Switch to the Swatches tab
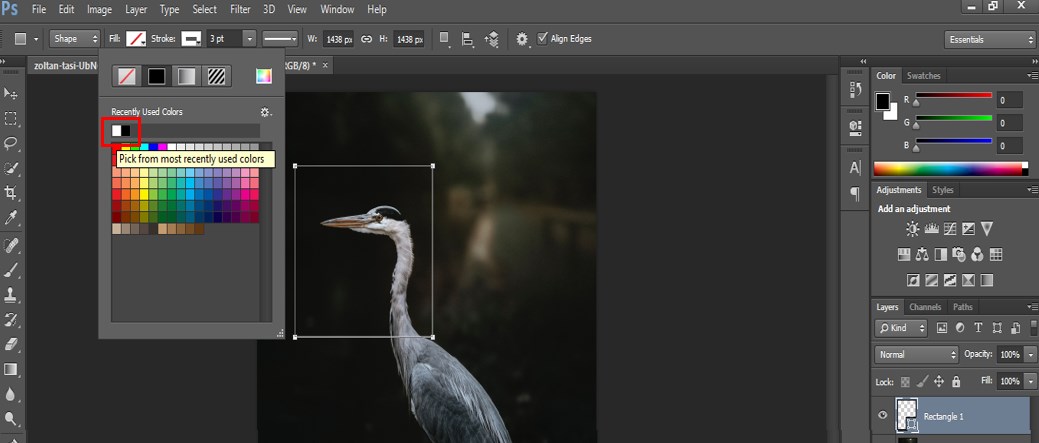This screenshot has width=1039, height=443. click(x=923, y=76)
